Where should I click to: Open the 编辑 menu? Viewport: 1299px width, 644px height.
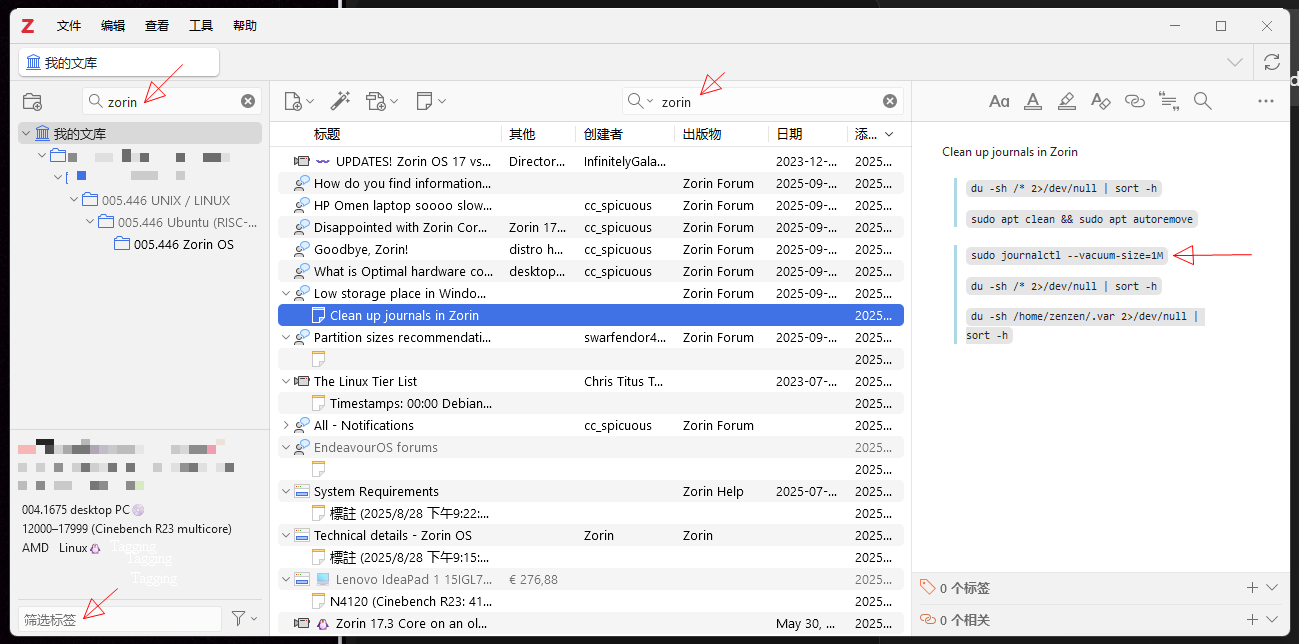click(113, 26)
